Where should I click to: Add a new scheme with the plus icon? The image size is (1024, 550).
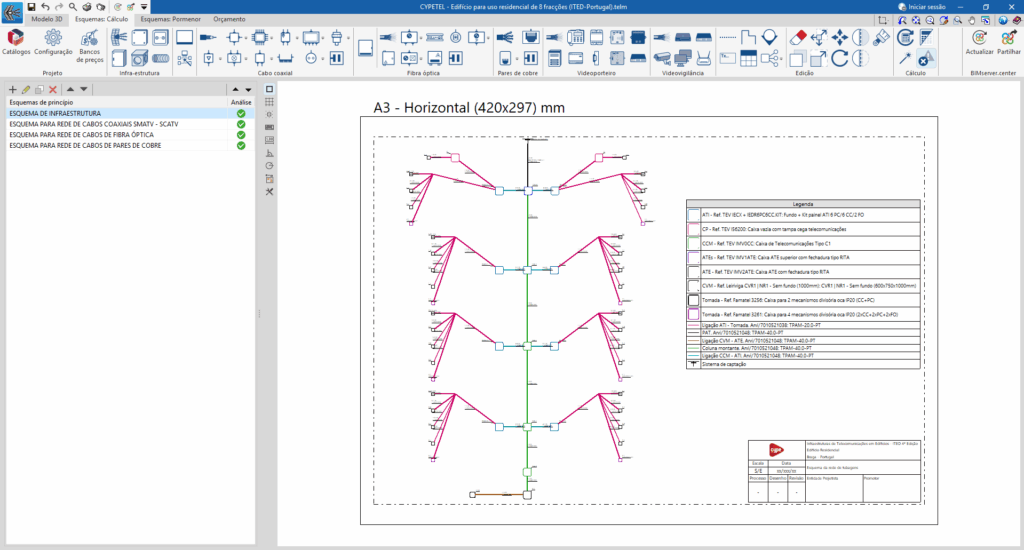12,90
